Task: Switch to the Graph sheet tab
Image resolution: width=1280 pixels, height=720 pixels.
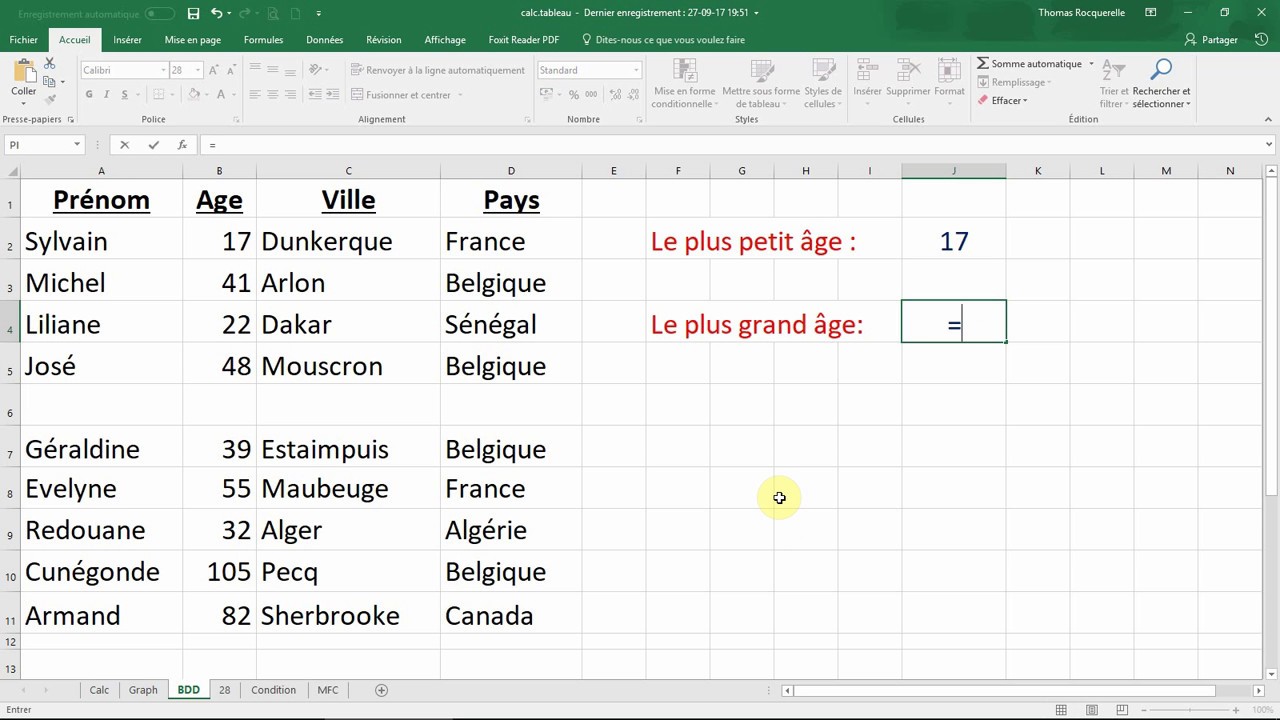Action: [x=143, y=690]
